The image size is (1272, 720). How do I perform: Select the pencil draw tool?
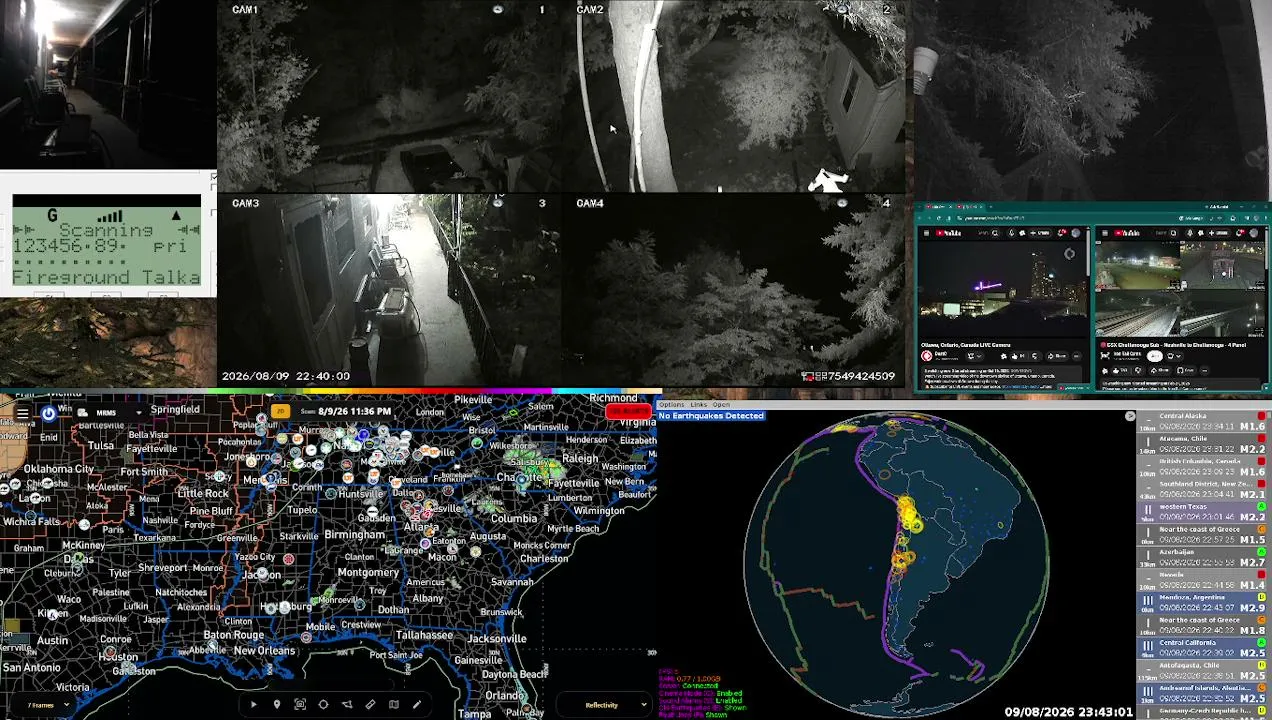416,705
